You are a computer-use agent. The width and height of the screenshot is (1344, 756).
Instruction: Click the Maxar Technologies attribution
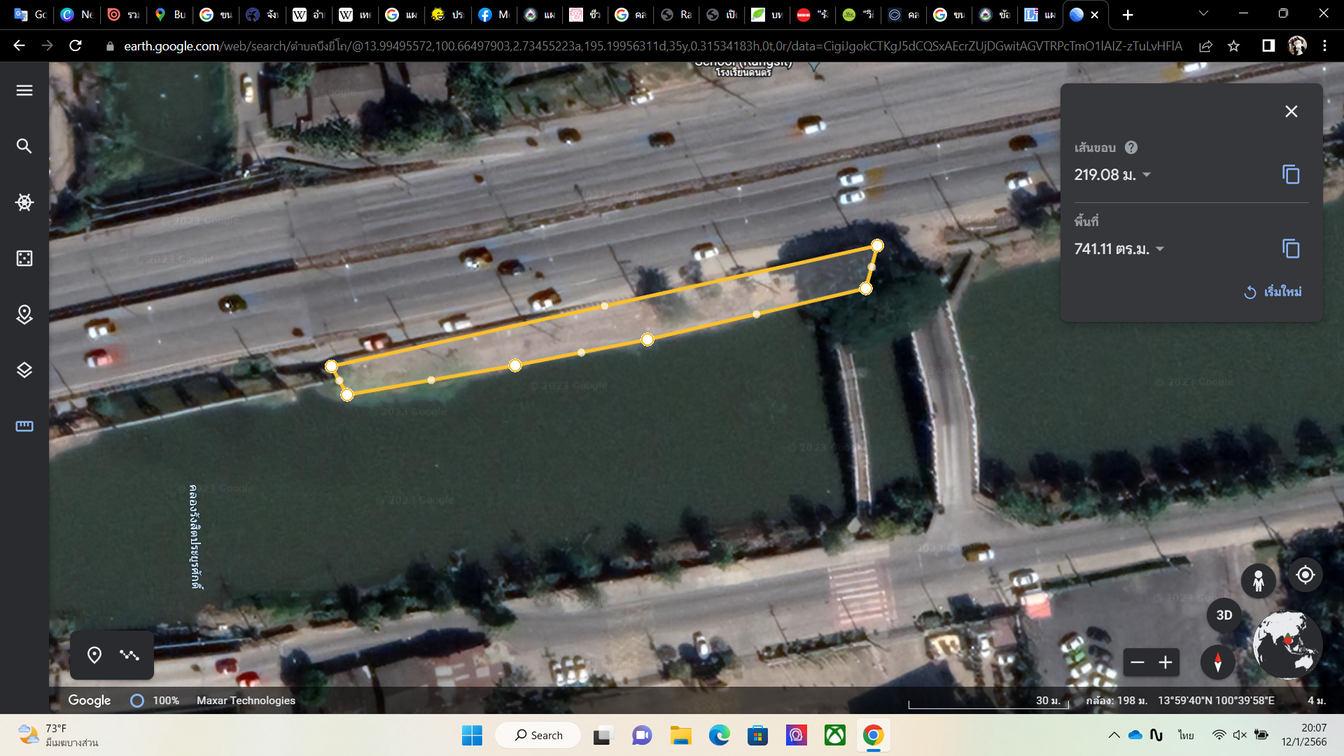click(246, 700)
